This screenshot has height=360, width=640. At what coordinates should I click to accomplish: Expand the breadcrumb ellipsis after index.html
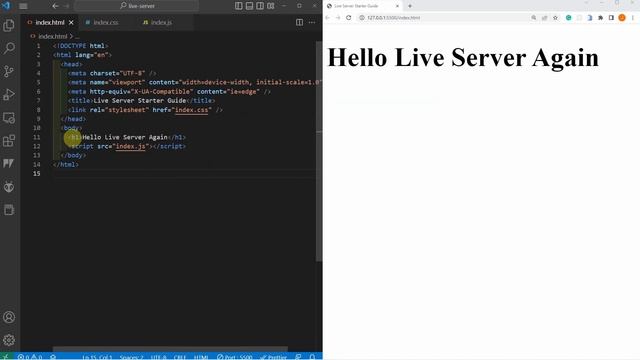tap(77, 36)
